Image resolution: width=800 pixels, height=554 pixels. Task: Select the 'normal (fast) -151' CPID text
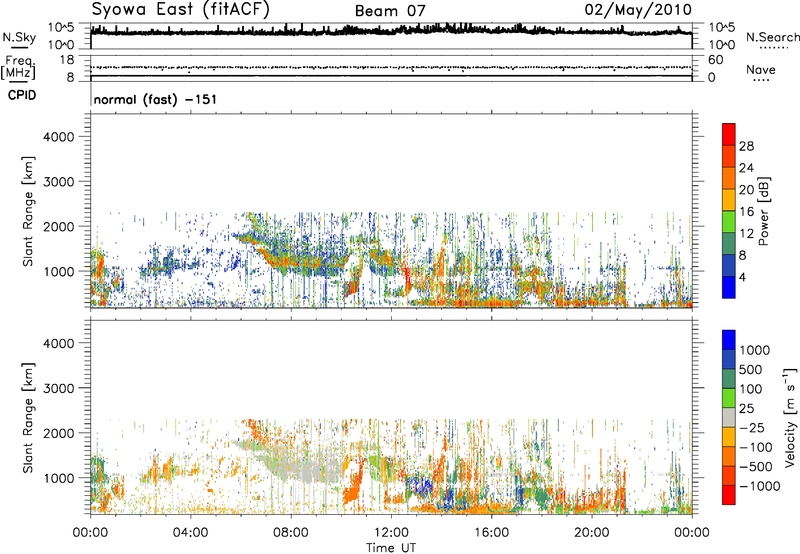[155, 99]
